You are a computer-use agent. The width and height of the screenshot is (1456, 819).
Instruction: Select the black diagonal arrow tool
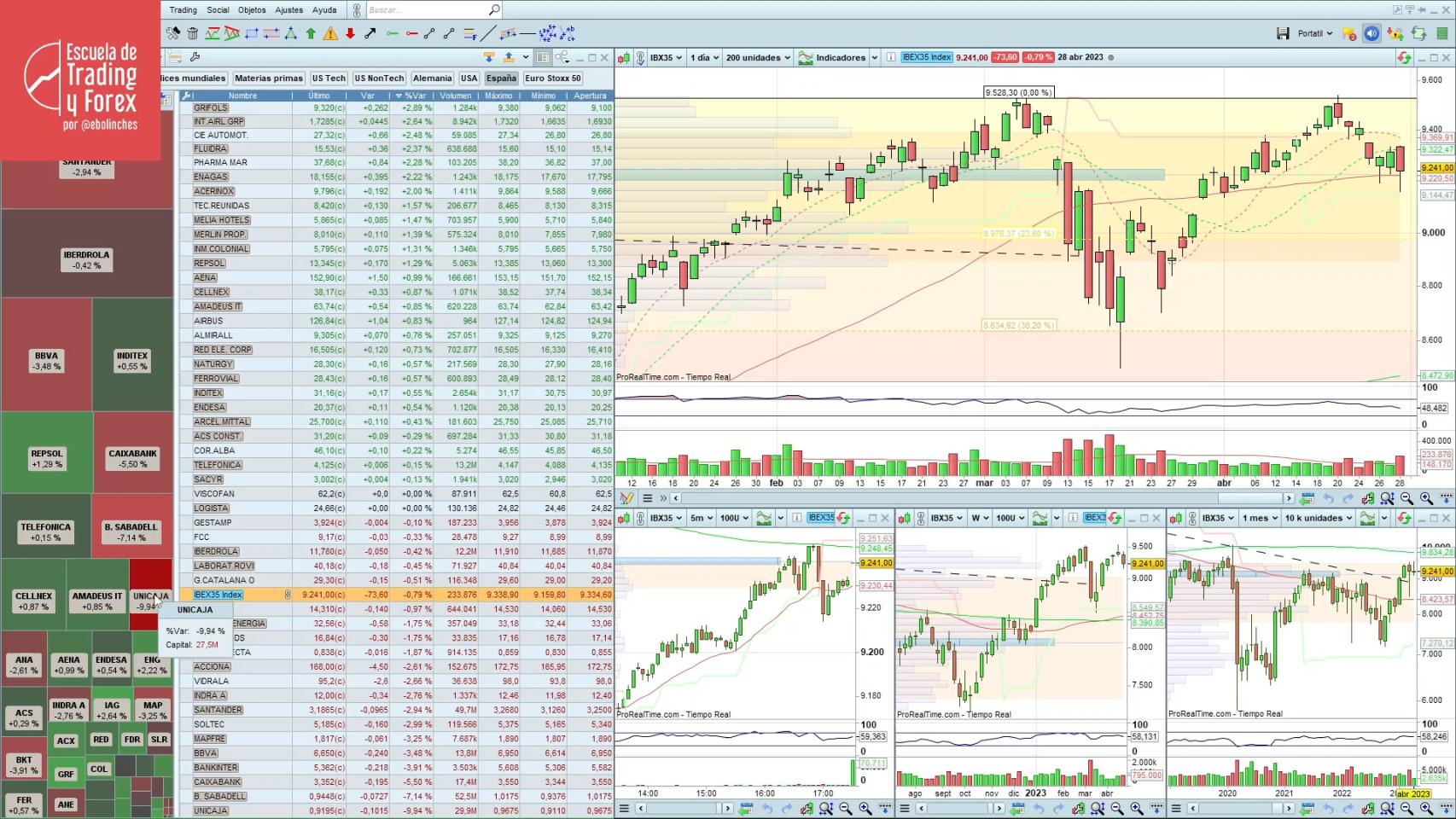click(x=370, y=33)
